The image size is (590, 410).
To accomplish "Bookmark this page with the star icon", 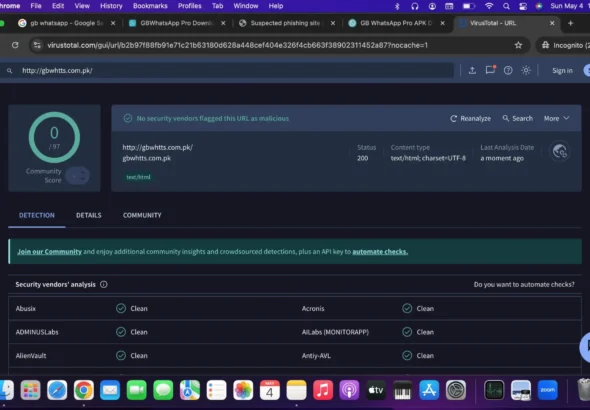I will tap(518, 45).
